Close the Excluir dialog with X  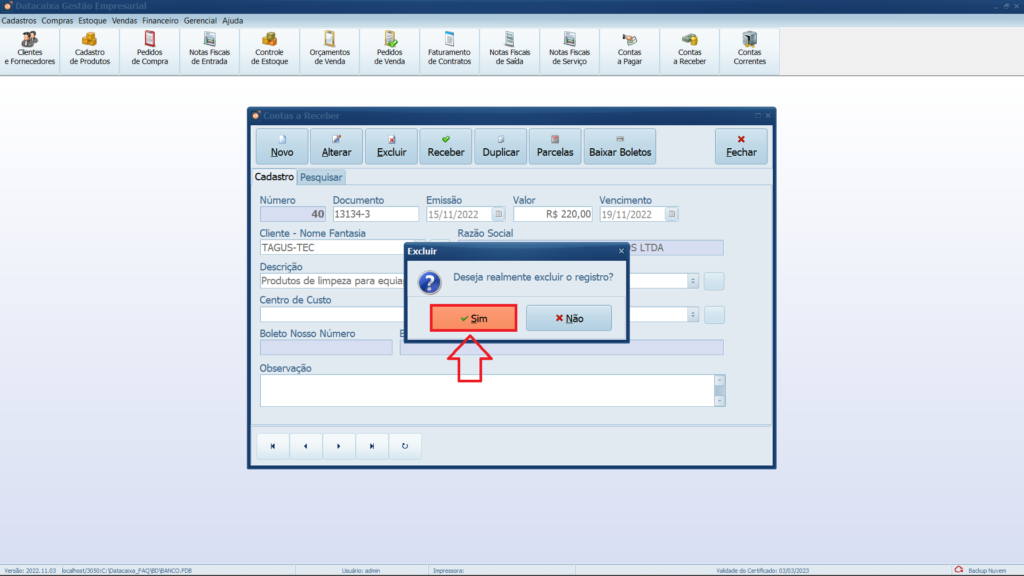[x=621, y=251]
